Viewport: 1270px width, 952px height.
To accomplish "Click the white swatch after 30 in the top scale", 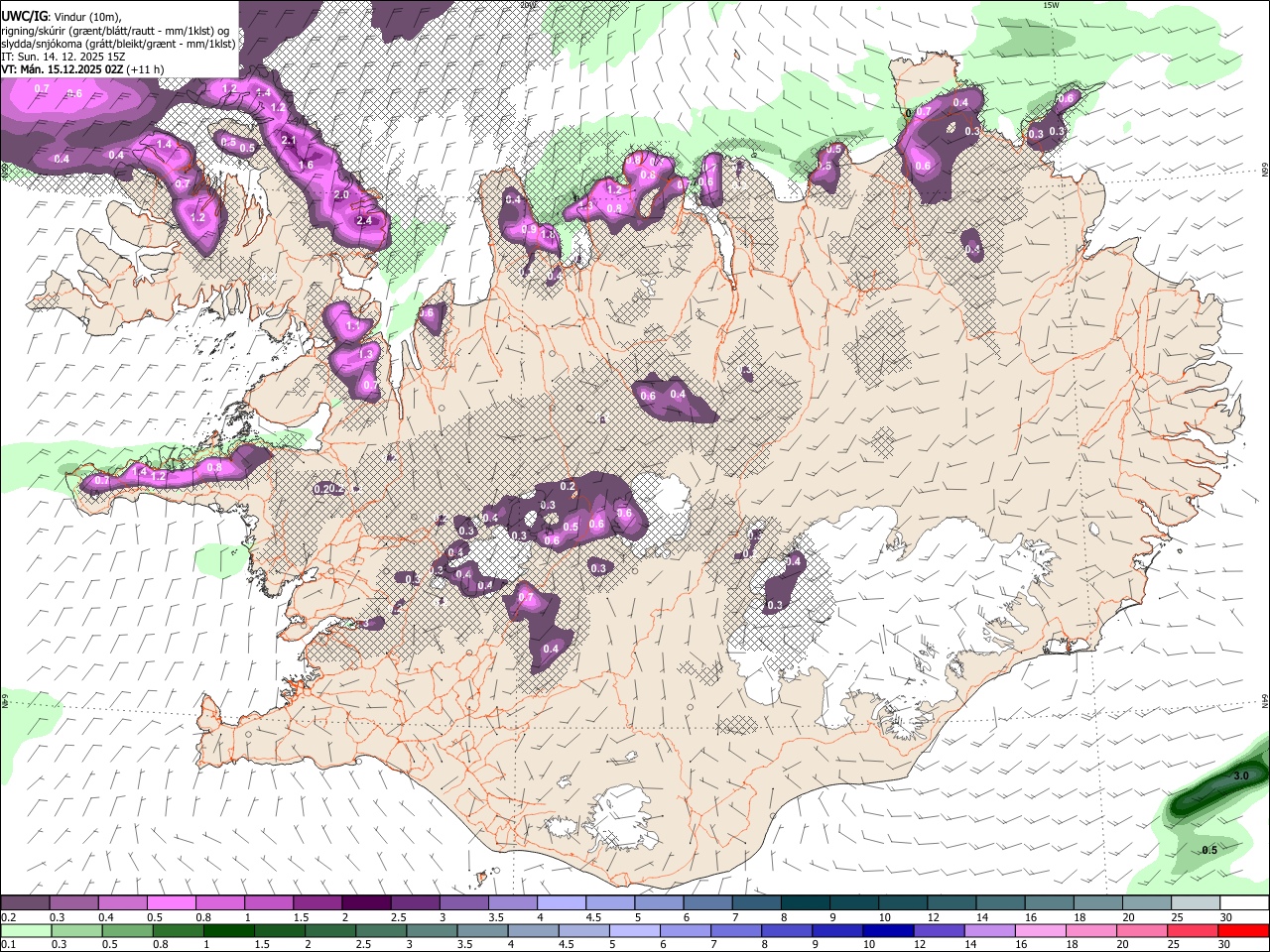I will [1242, 902].
